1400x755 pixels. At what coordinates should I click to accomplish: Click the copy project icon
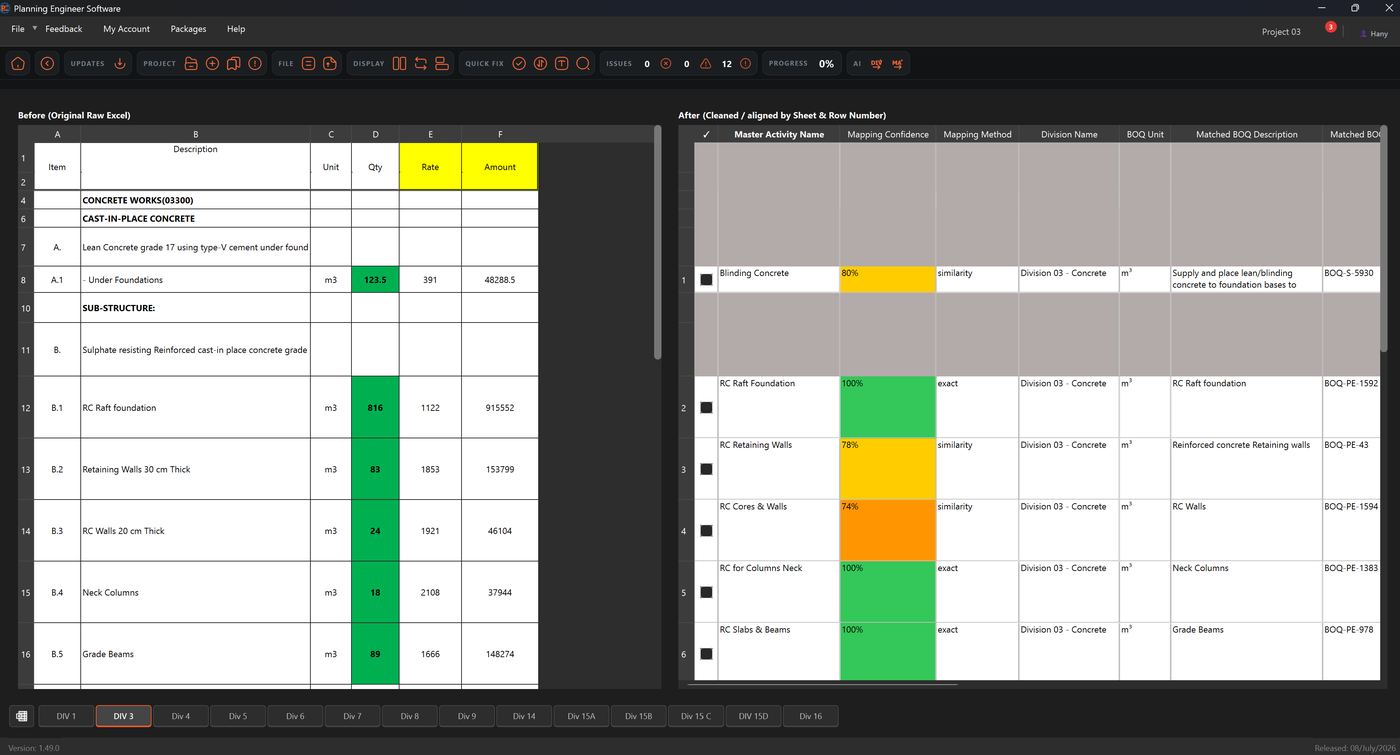(233, 63)
